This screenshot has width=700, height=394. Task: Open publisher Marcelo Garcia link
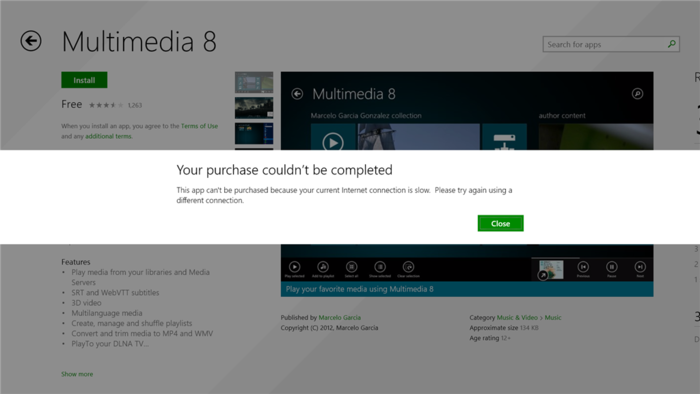point(340,317)
